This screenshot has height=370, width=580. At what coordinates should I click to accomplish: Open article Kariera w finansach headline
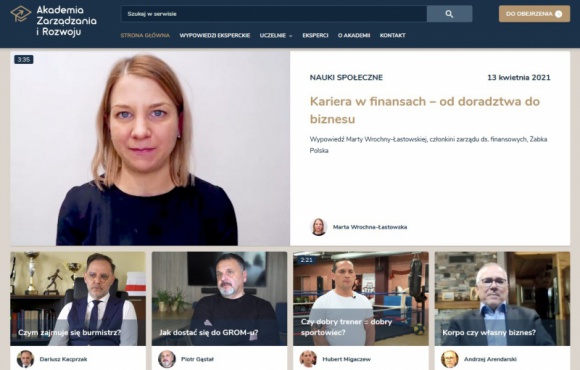[425, 110]
